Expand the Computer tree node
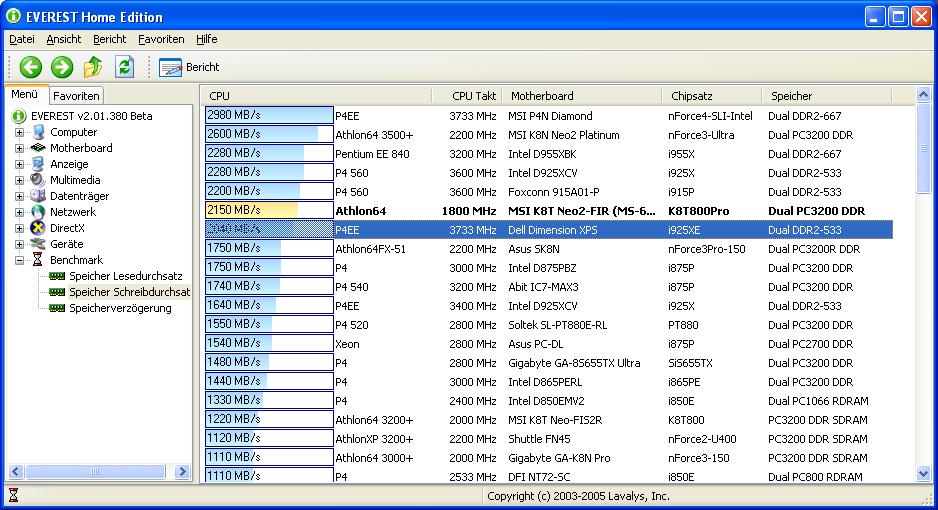 tap(19, 132)
